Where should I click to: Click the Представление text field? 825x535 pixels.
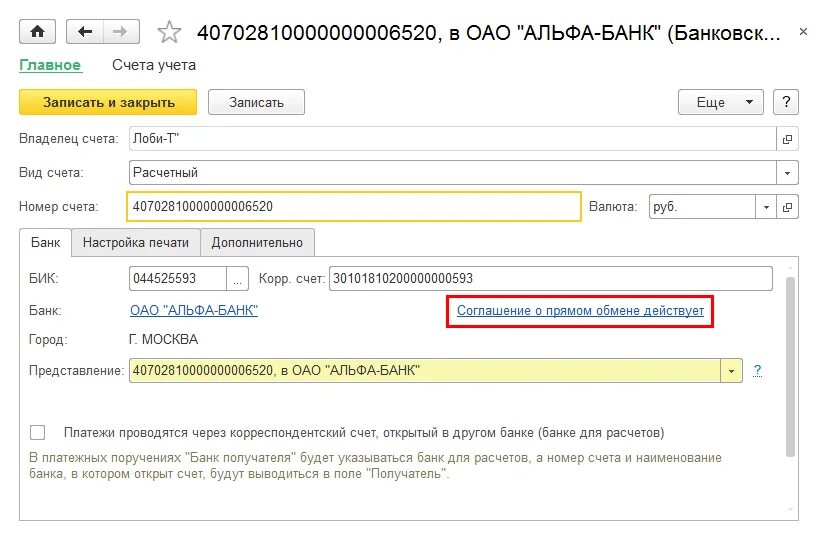(x=425, y=371)
